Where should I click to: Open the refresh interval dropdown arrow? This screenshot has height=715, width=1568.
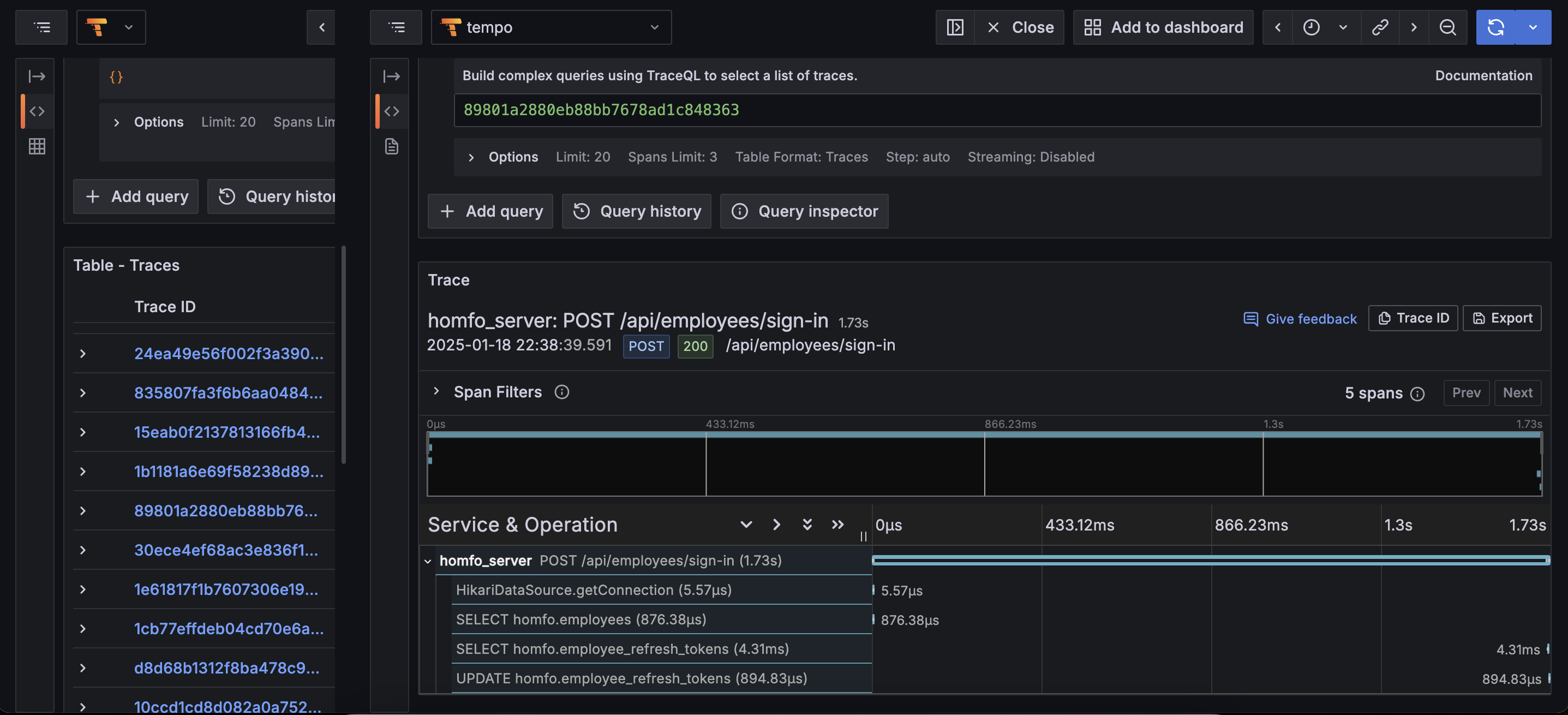[x=1533, y=27]
